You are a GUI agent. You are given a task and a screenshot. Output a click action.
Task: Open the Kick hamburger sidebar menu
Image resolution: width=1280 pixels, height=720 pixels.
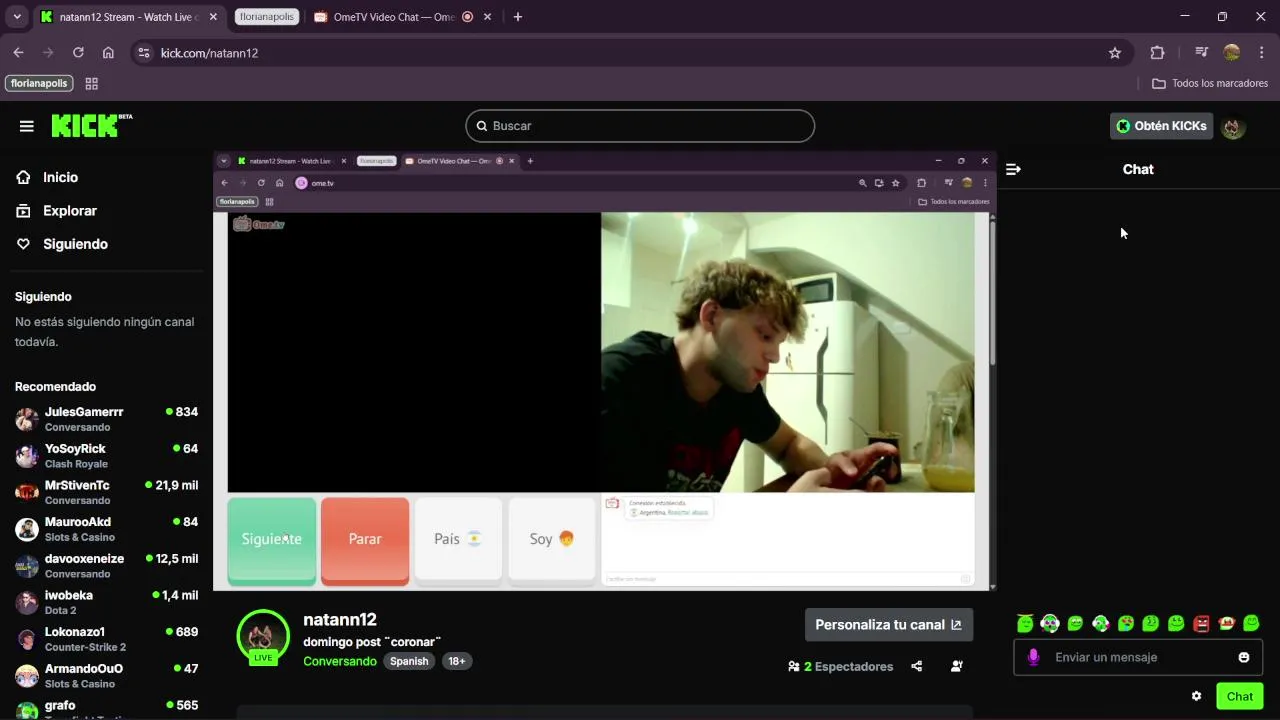[27, 126]
